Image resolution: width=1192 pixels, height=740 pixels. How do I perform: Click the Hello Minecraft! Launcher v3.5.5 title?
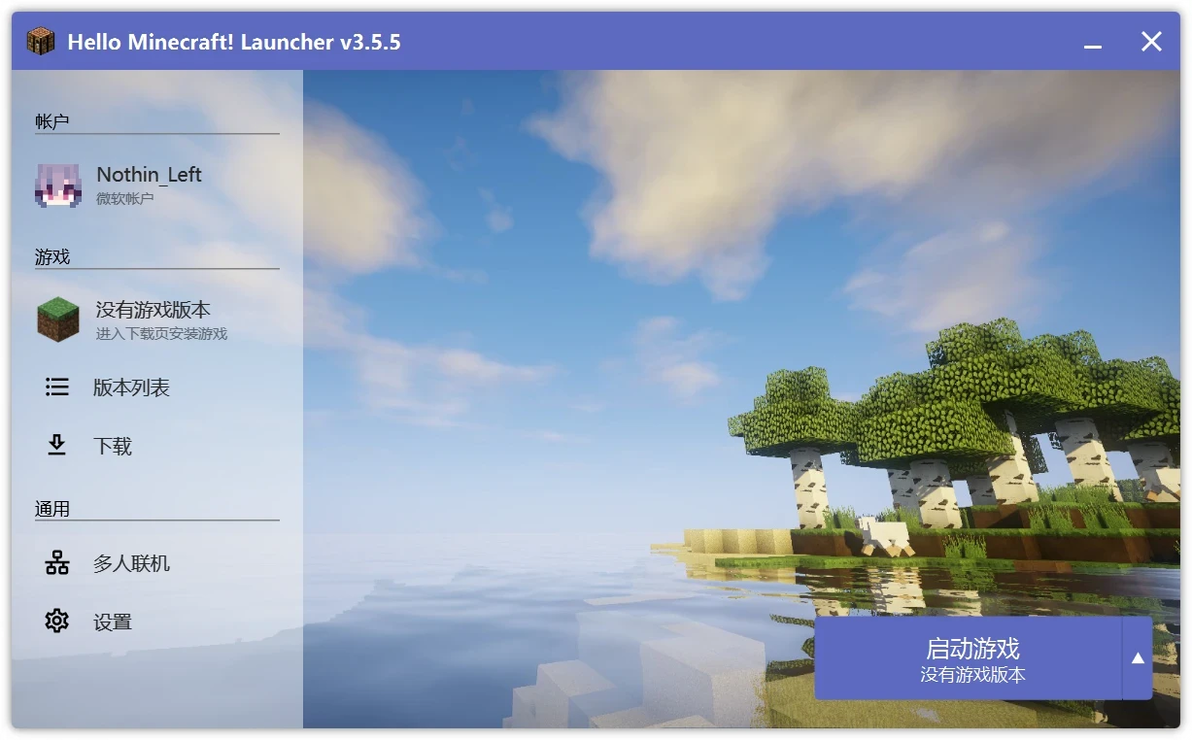tap(234, 42)
